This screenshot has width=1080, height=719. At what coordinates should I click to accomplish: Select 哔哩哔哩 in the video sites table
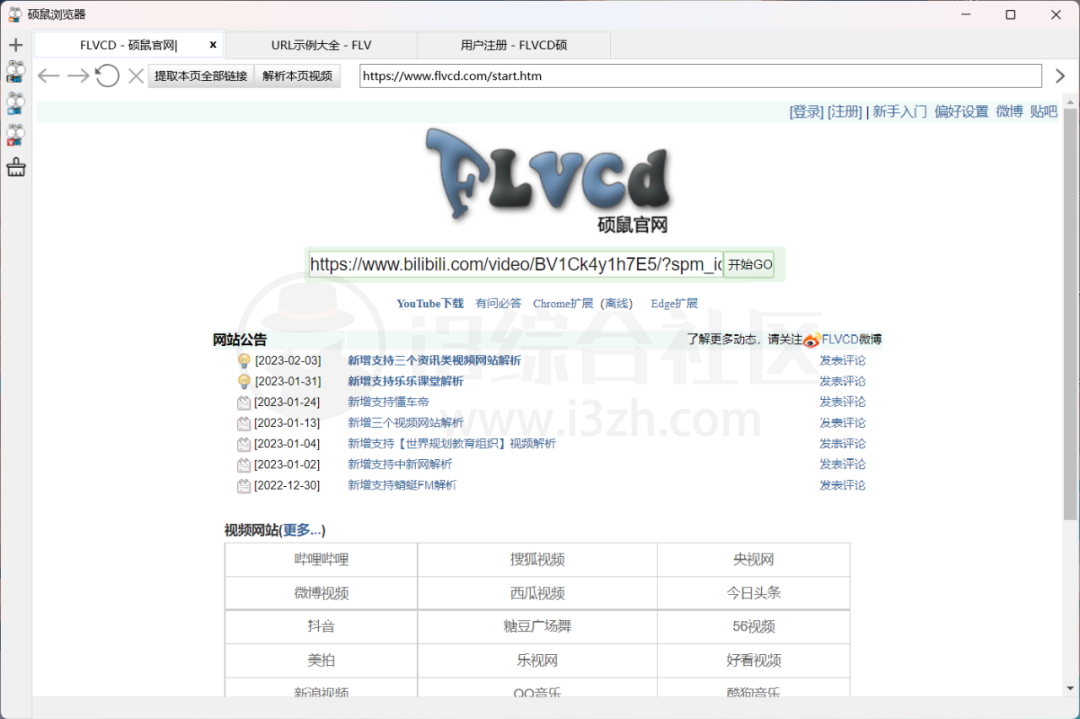(x=321, y=559)
